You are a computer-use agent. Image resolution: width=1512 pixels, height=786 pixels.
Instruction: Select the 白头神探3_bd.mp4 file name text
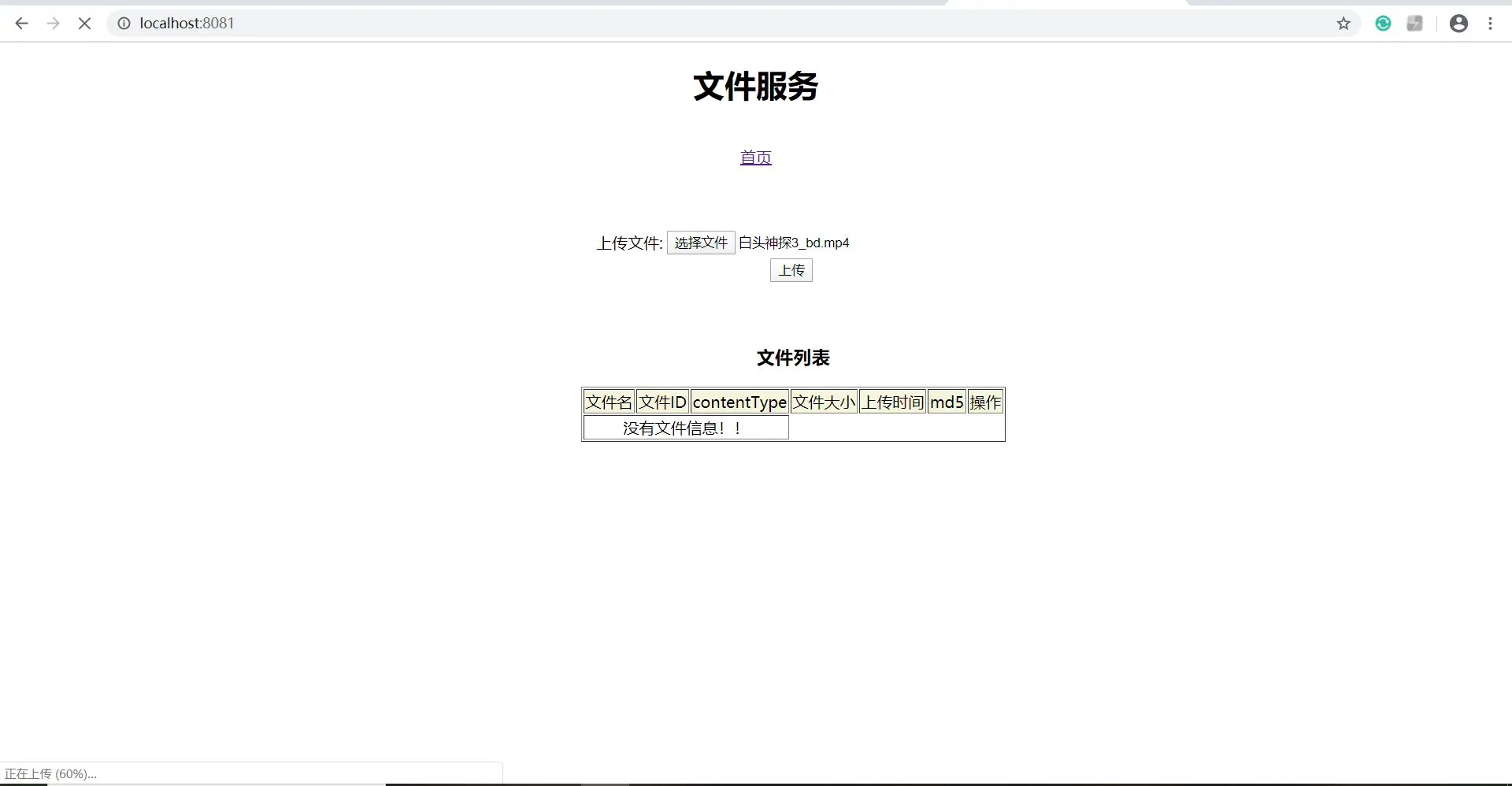click(x=794, y=243)
